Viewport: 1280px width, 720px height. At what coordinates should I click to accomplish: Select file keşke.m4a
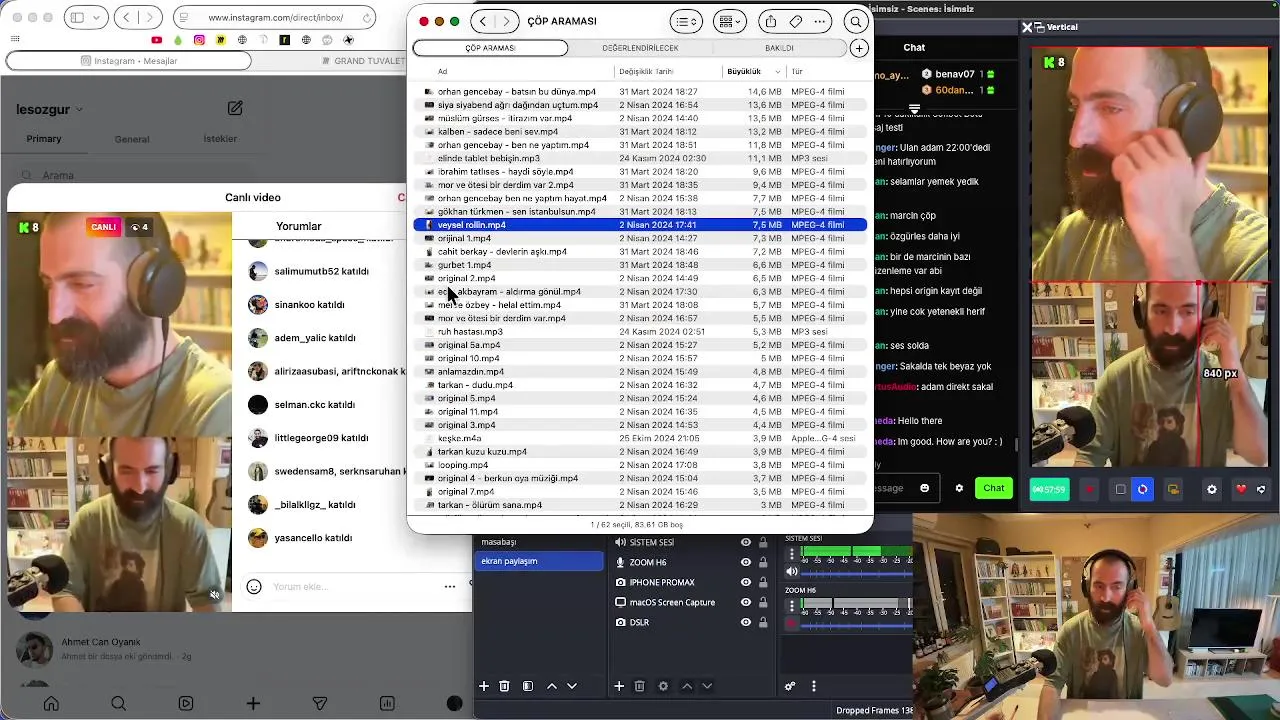640,438
